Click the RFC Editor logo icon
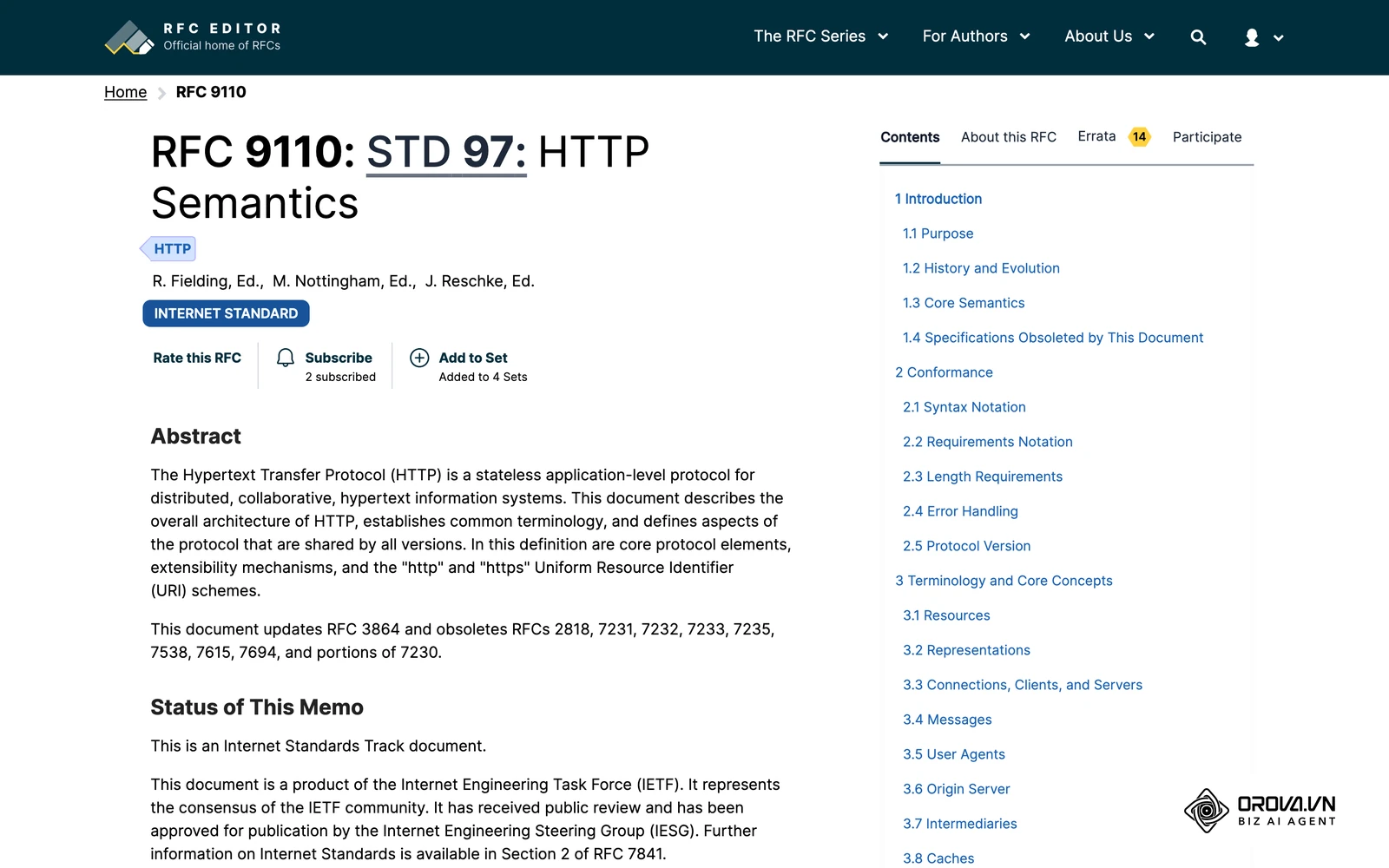The width and height of the screenshot is (1389, 868). (x=129, y=37)
